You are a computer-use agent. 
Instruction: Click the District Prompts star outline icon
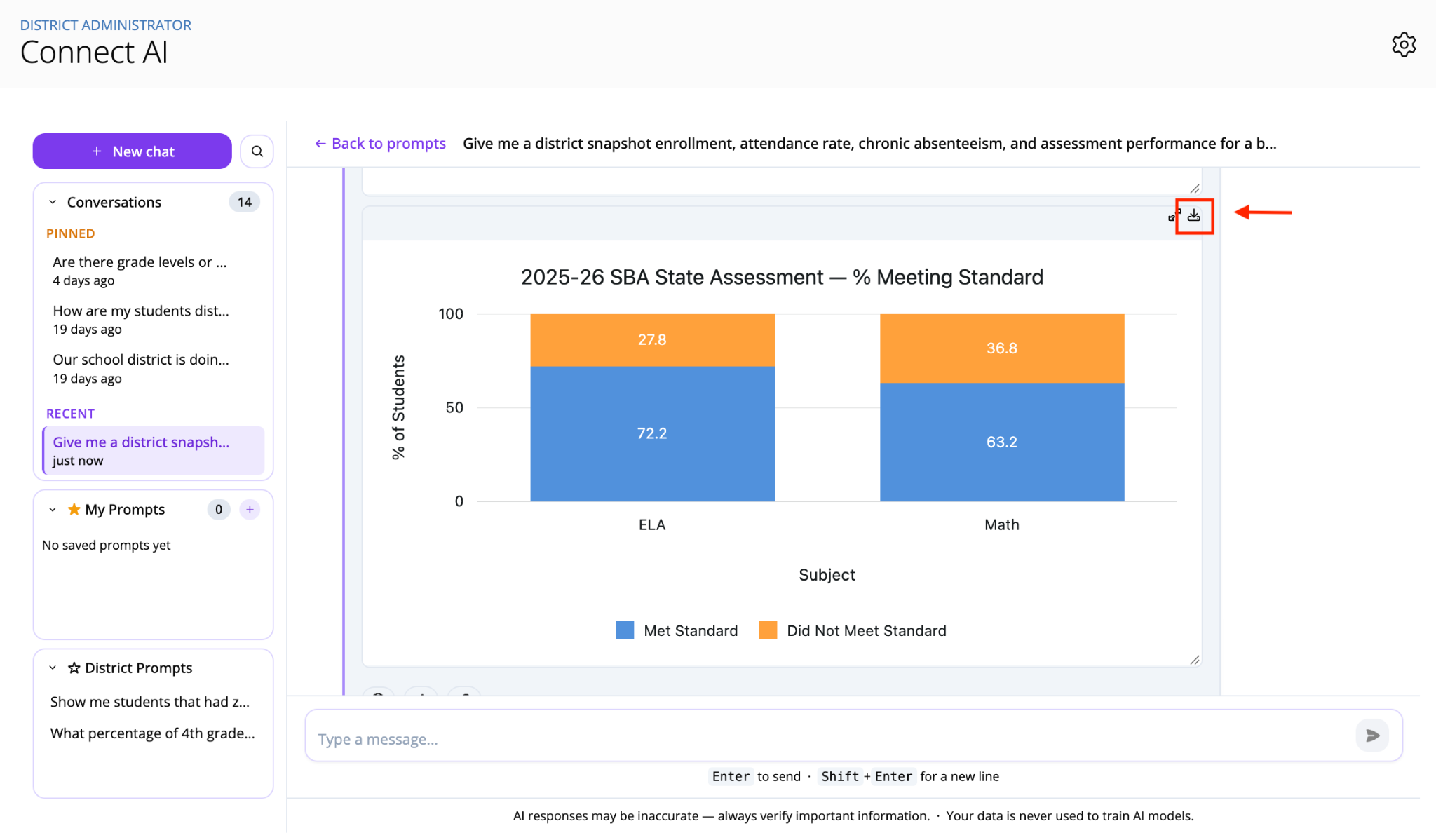(74, 668)
